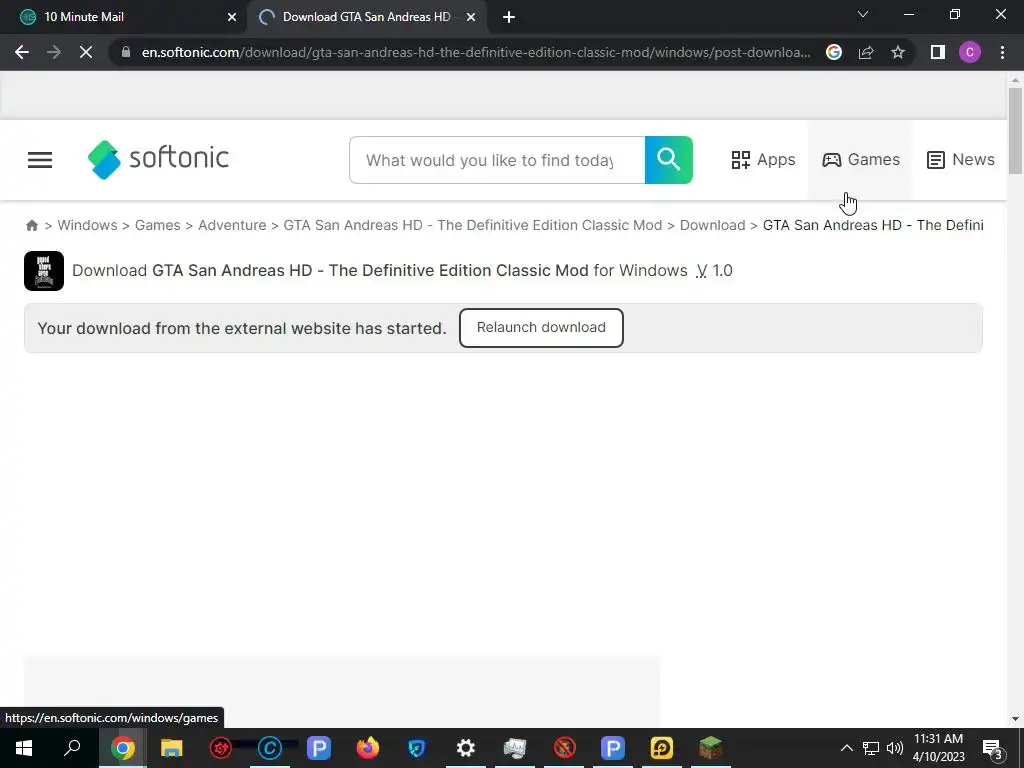View site information lock icon

[x=126, y=52]
